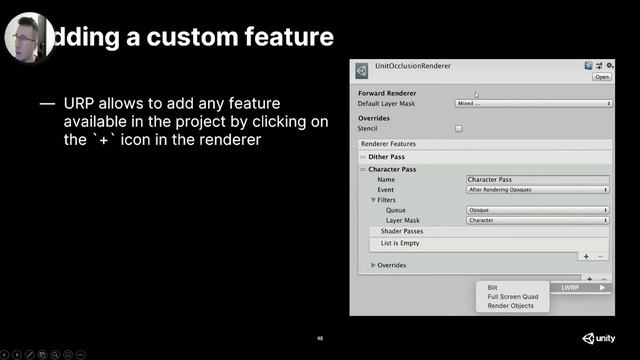Choose Full Screen Quad from the menu
640x360 pixels.
pyautogui.click(x=513, y=297)
